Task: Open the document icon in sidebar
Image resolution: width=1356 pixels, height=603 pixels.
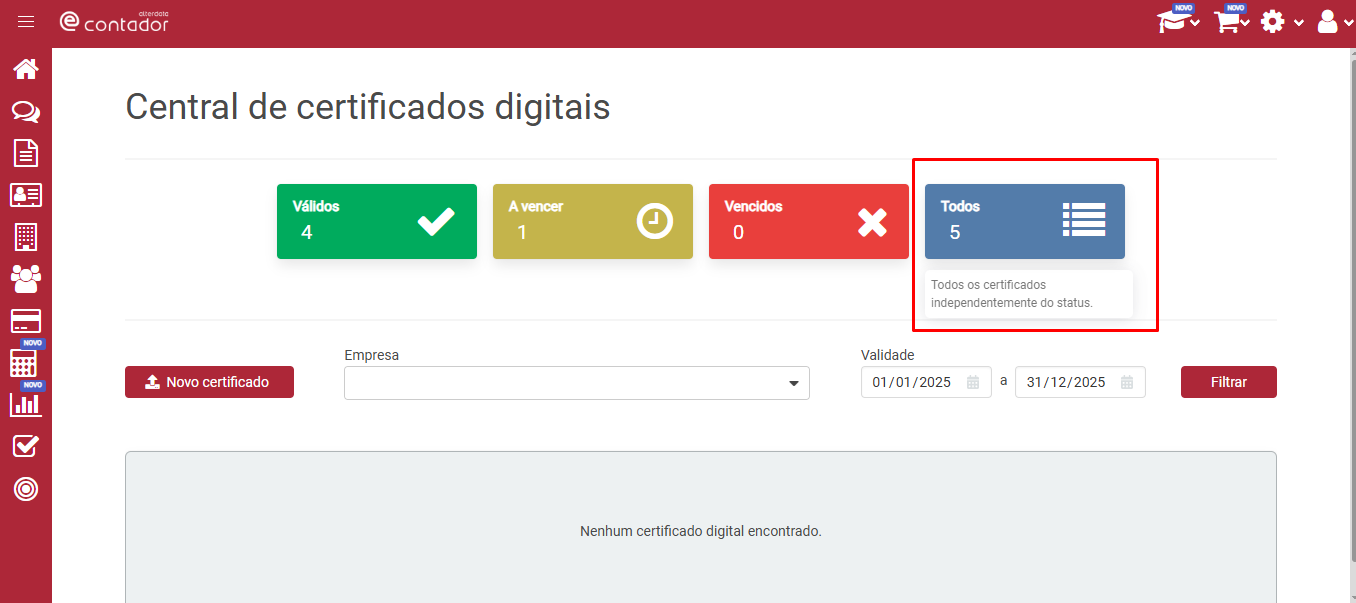Action: coord(26,153)
